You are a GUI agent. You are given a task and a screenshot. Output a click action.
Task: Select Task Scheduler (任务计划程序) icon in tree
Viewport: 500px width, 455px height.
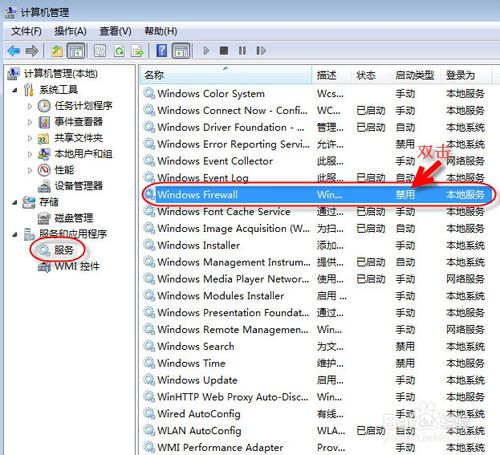[x=44, y=106]
